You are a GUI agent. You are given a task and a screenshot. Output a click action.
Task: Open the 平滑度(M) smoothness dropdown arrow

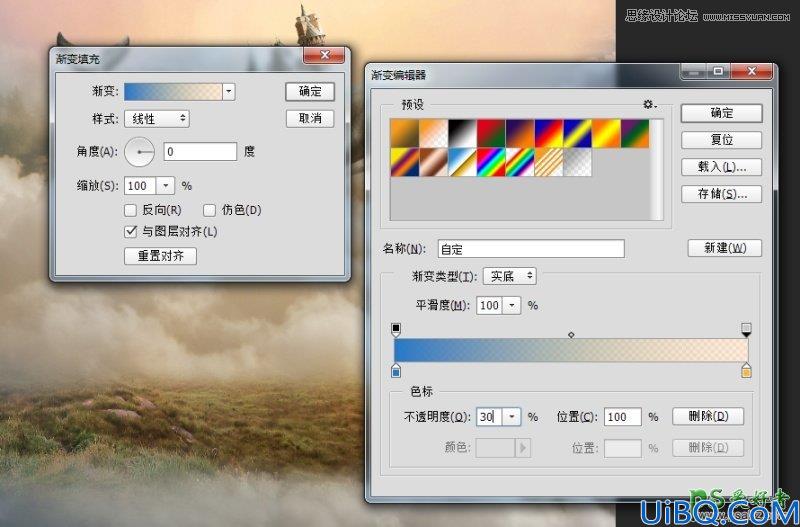click(512, 306)
